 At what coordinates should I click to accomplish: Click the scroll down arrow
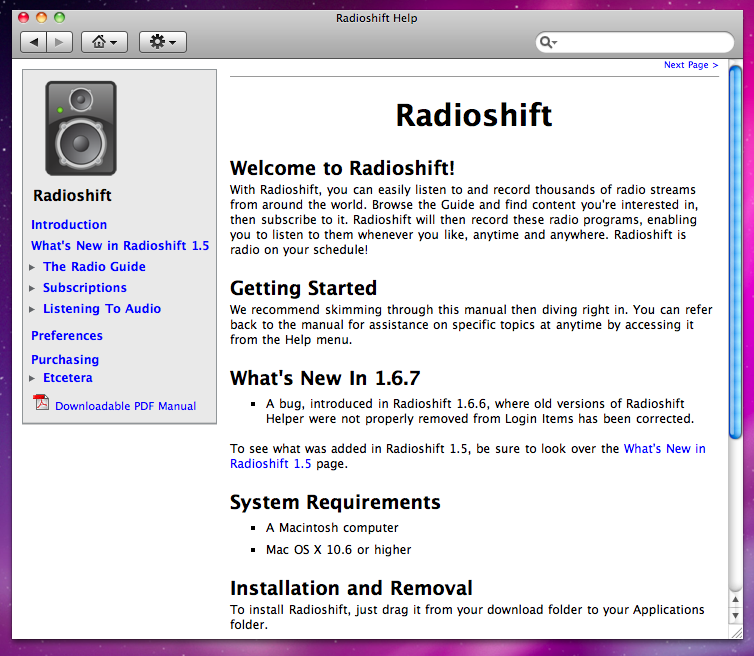[x=735, y=616]
